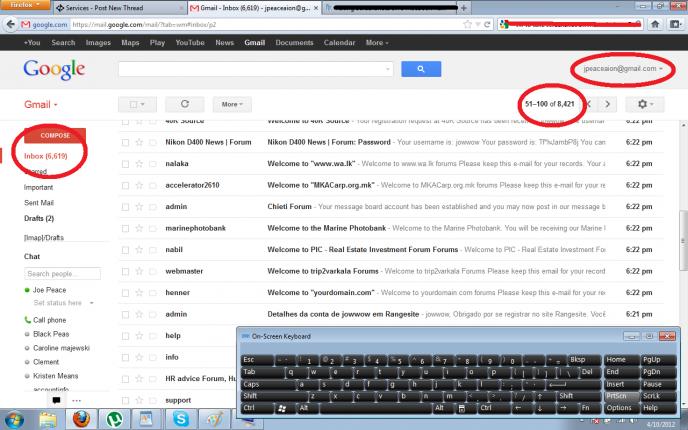Click Options key on On-Screen Keyboard
Viewport: 688px width, 430px height.
pyautogui.click(x=619, y=408)
